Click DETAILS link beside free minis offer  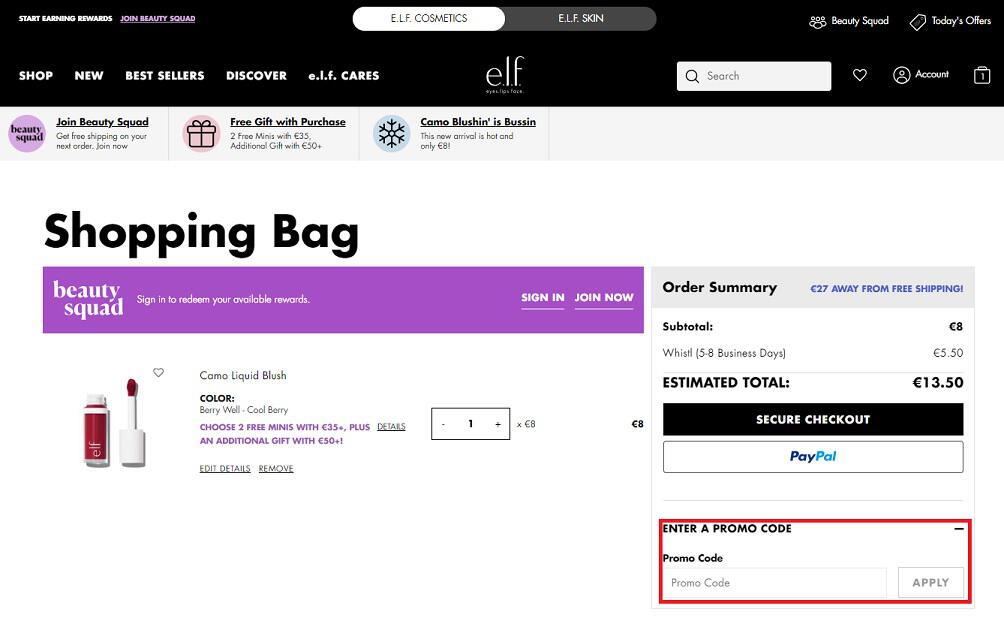[x=391, y=426]
